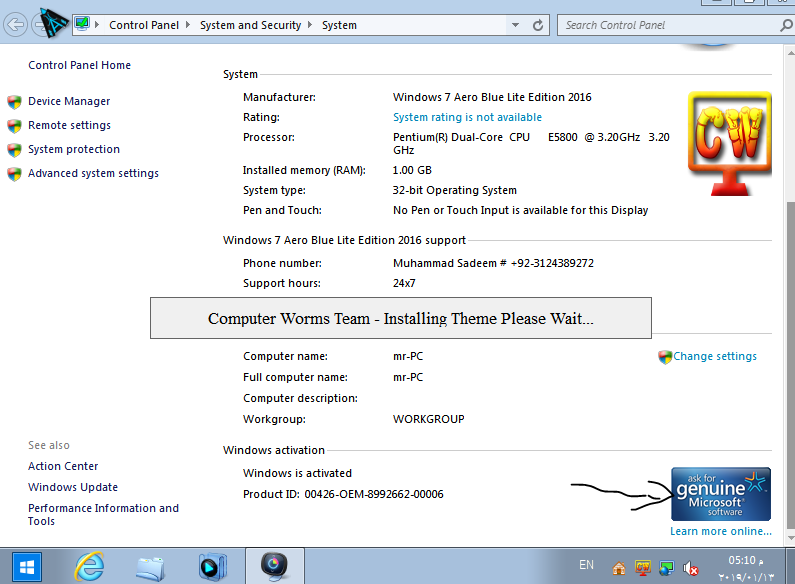795x584 pixels.
Task: Select System breadcrumb
Action: pyautogui.click(x=339, y=25)
